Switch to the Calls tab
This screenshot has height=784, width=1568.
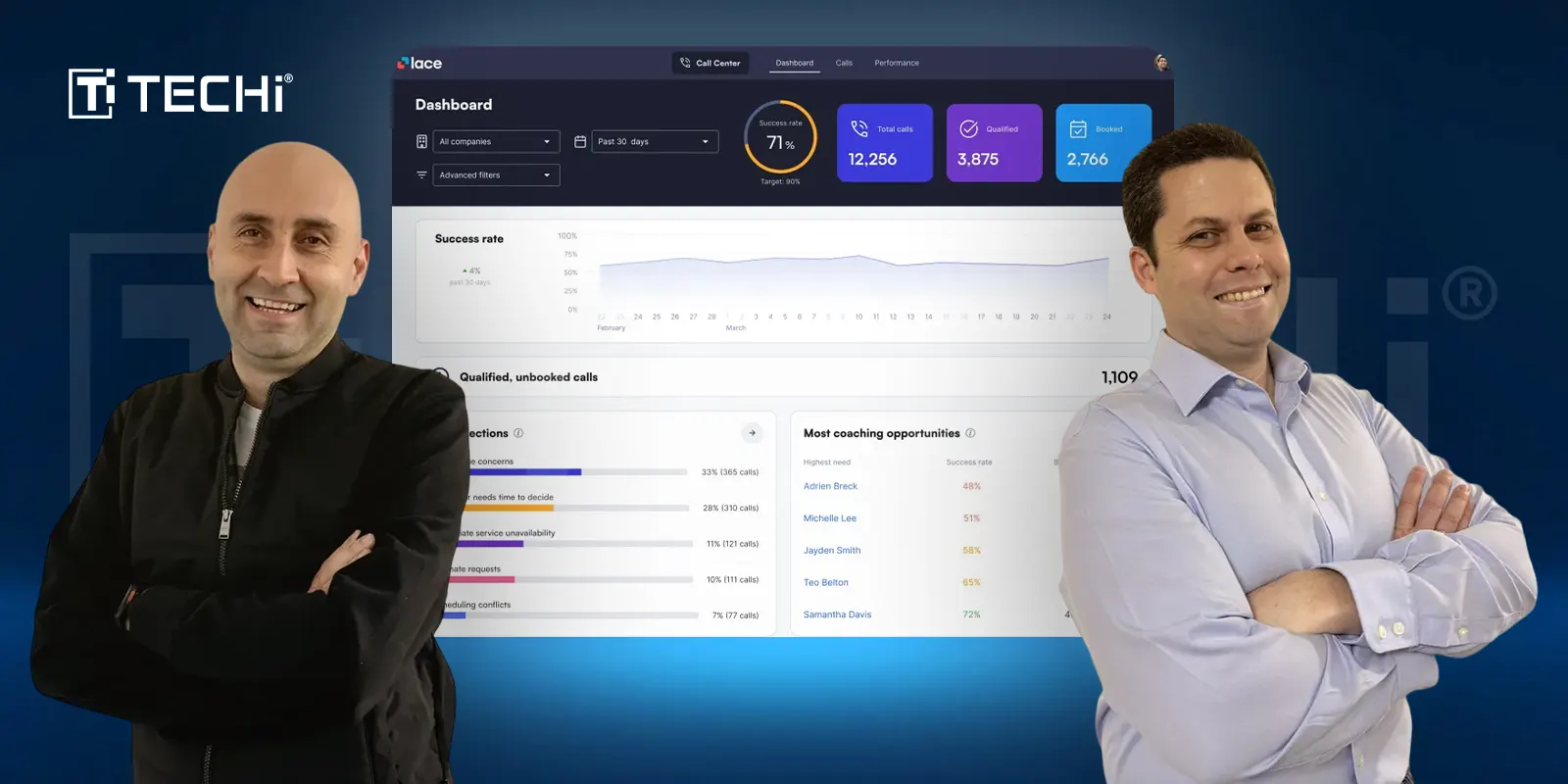844,63
